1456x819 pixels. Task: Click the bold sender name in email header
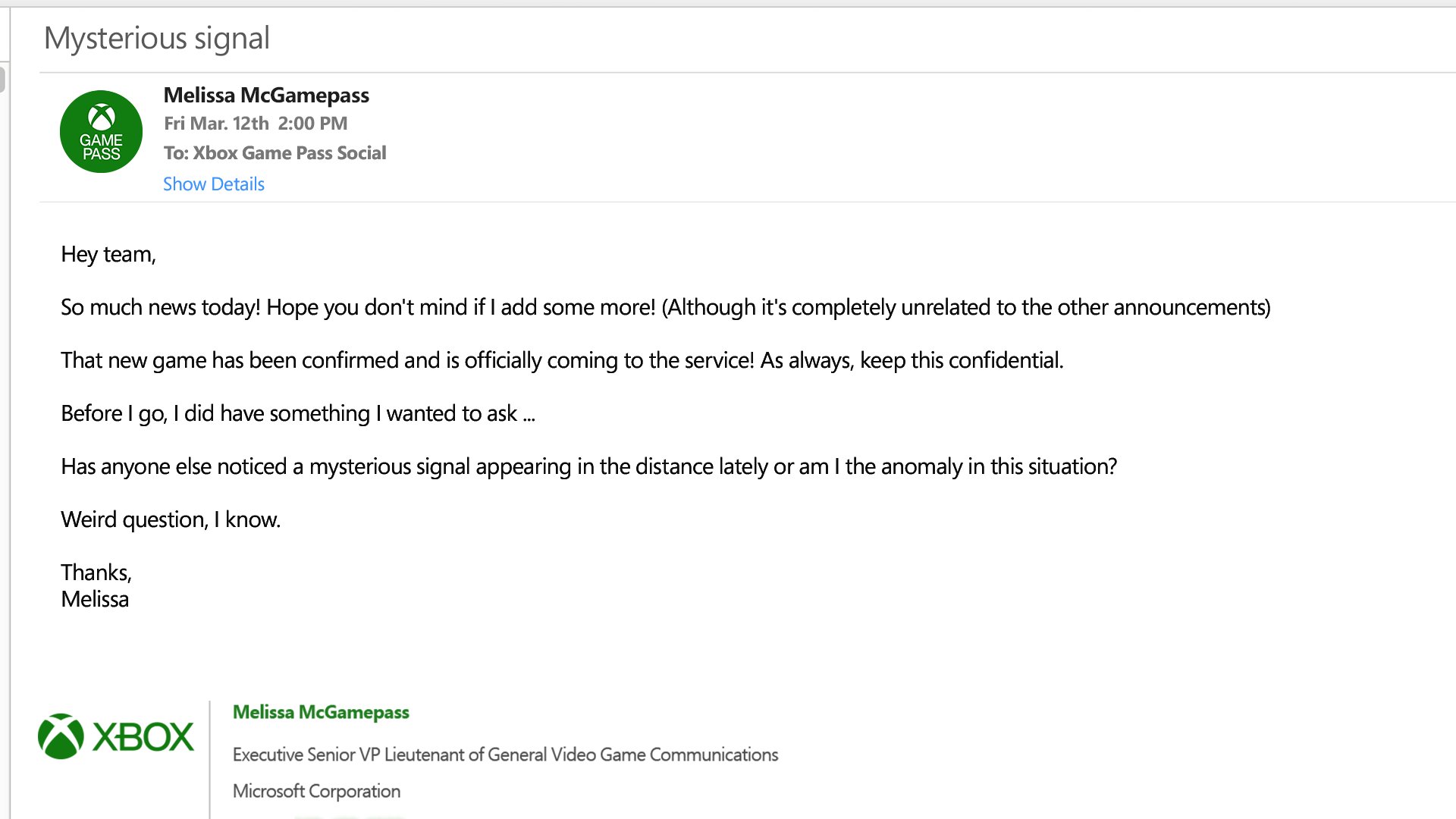click(x=266, y=96)
